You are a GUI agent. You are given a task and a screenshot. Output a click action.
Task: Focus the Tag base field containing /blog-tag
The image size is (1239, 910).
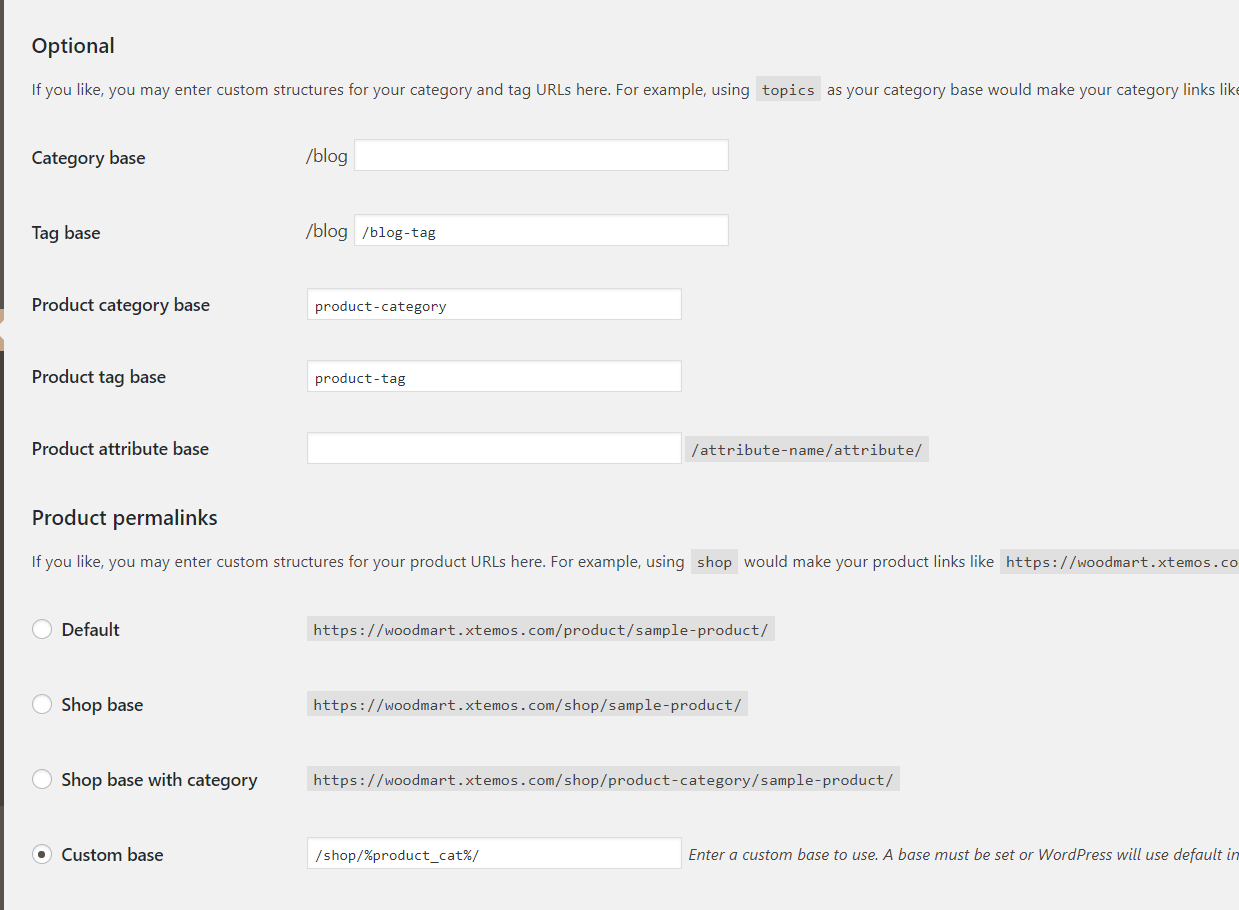pos(541,230)
